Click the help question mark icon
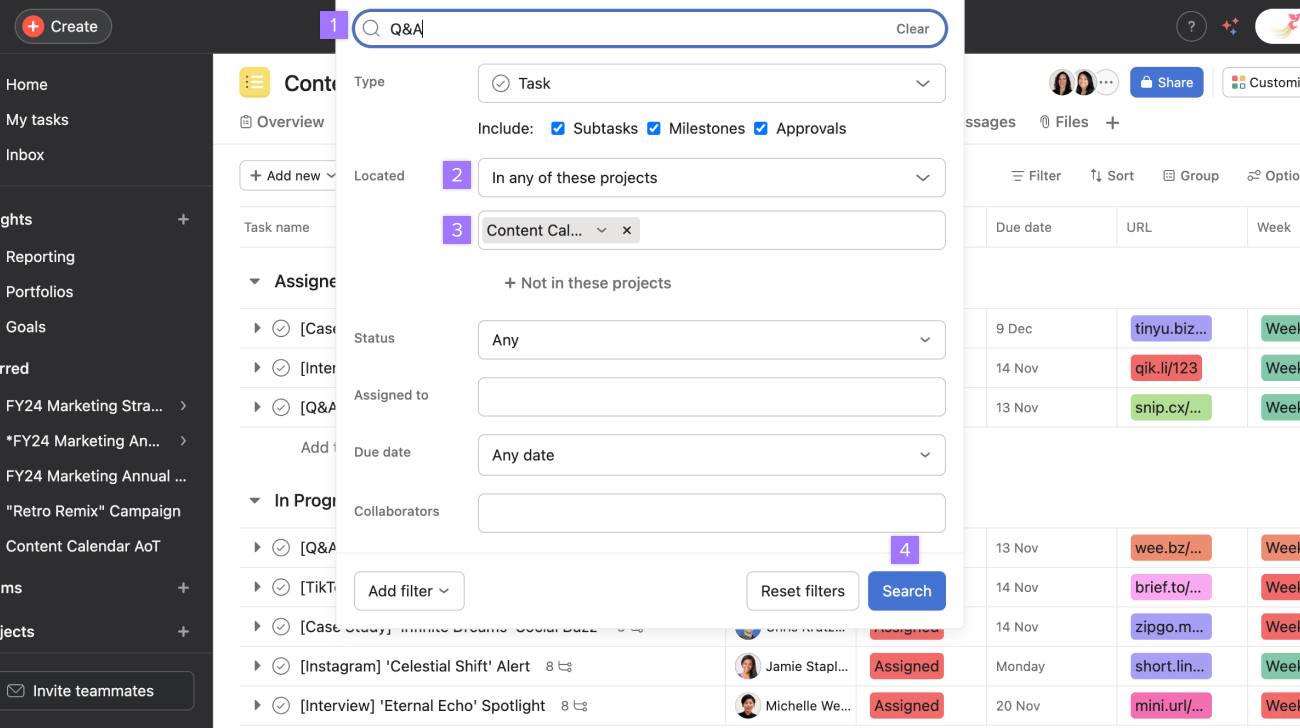 (1191, 26)
